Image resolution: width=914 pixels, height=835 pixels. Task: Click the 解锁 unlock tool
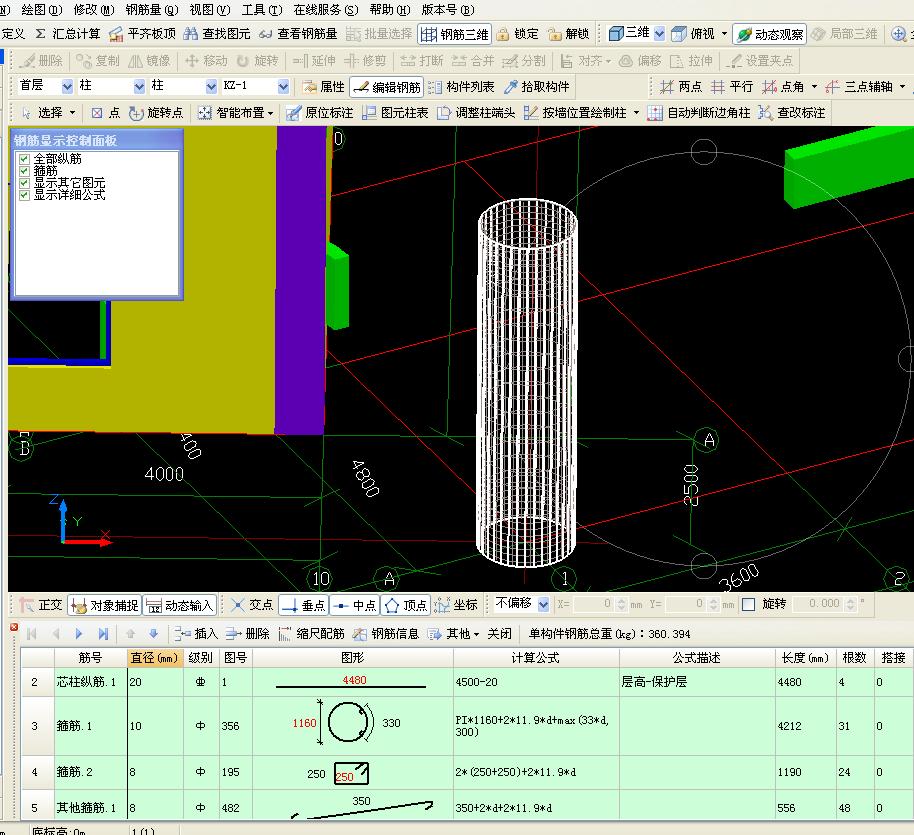pyautogui.click(x=569, y=34)
